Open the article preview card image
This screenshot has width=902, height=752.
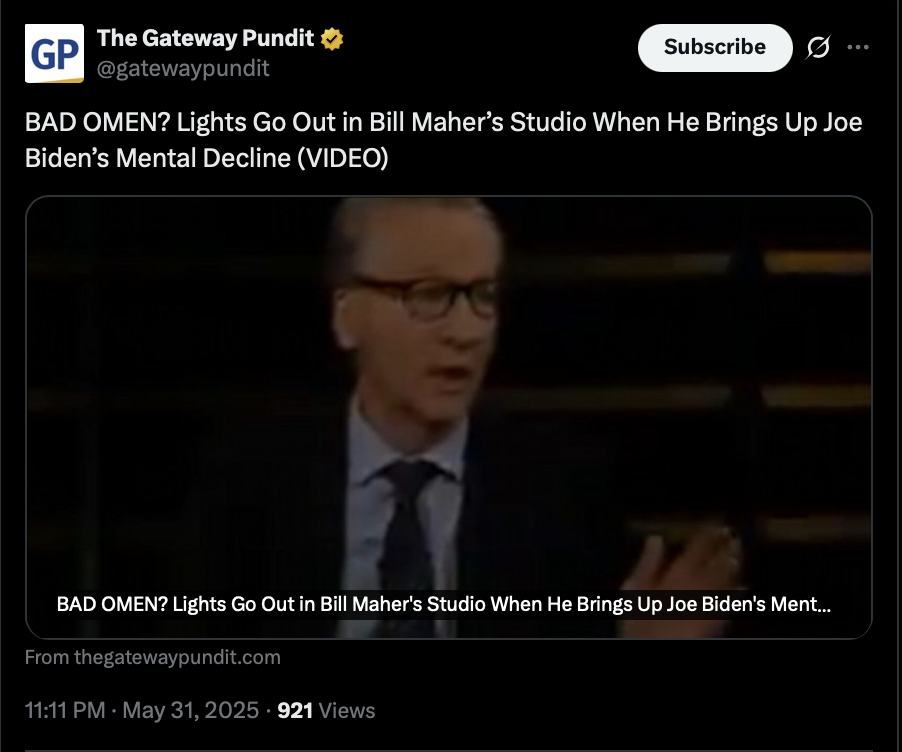(449, 417)
